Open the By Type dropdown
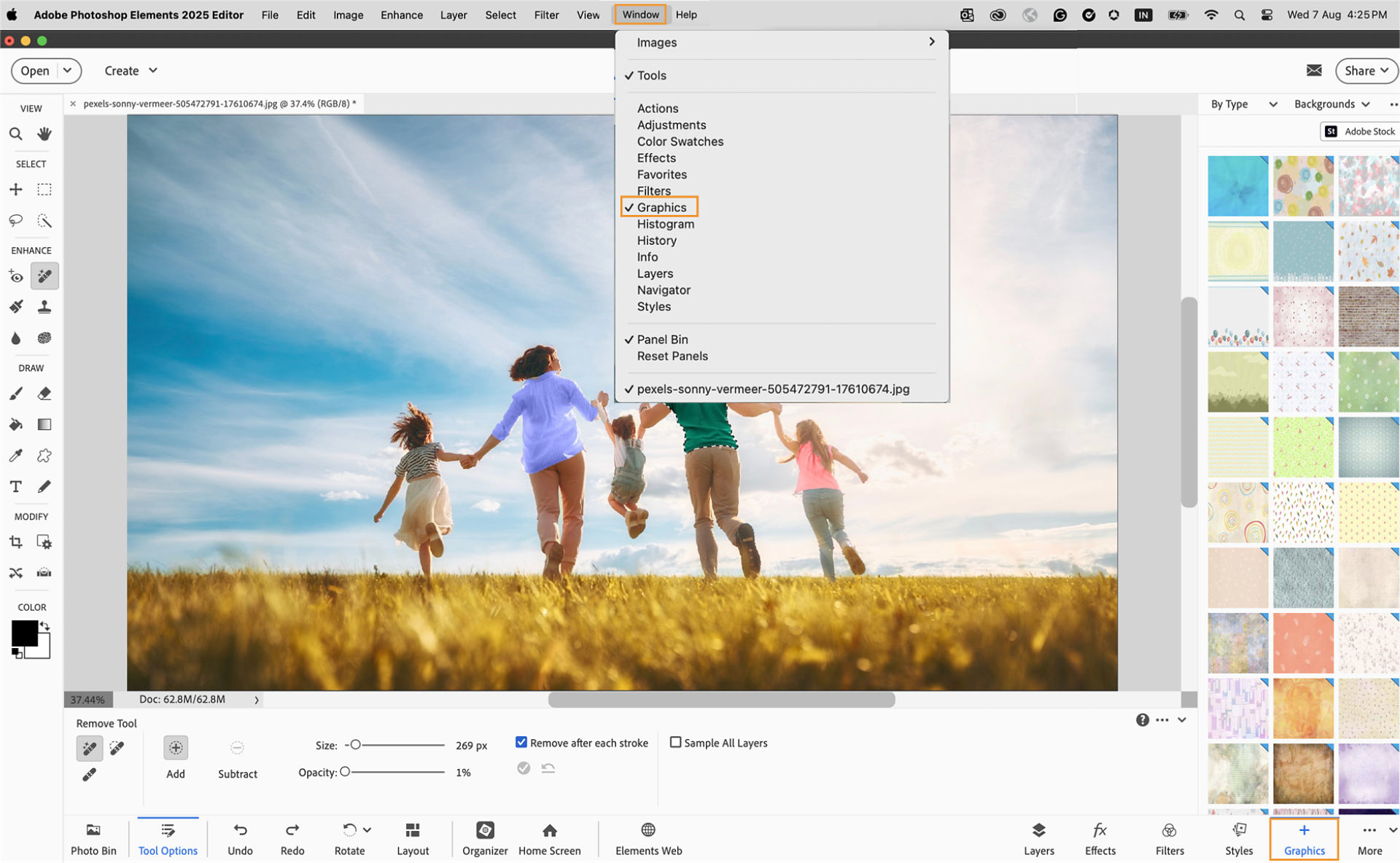 coord(1243,104)
